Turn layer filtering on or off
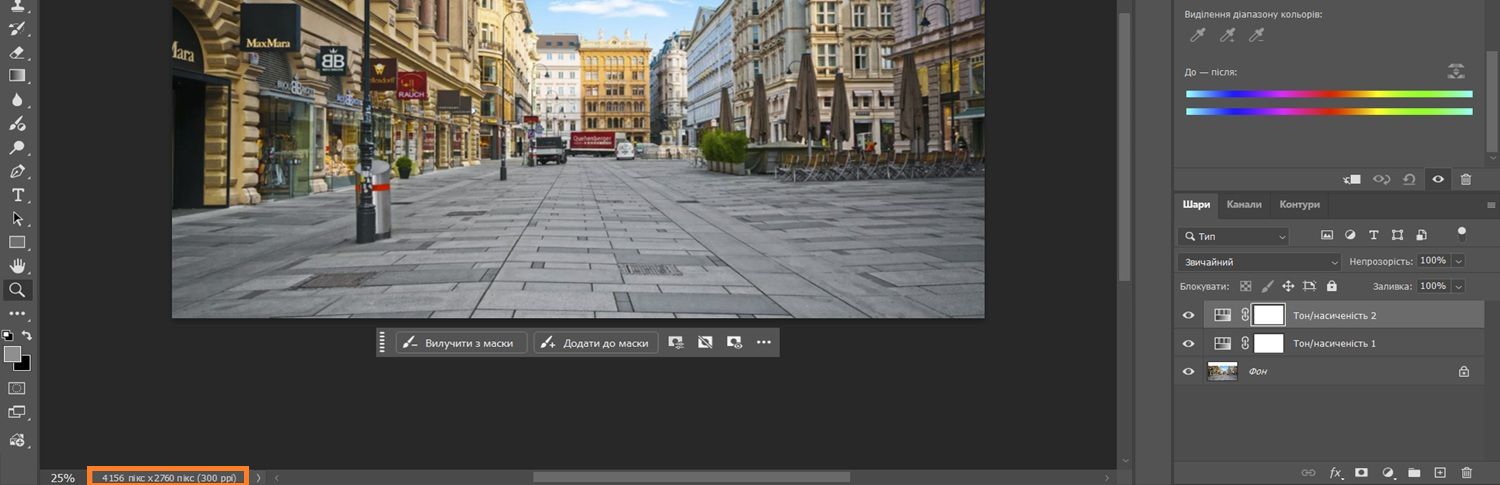The height and width of the screenshot is (485, 1500). (1462, 234)
